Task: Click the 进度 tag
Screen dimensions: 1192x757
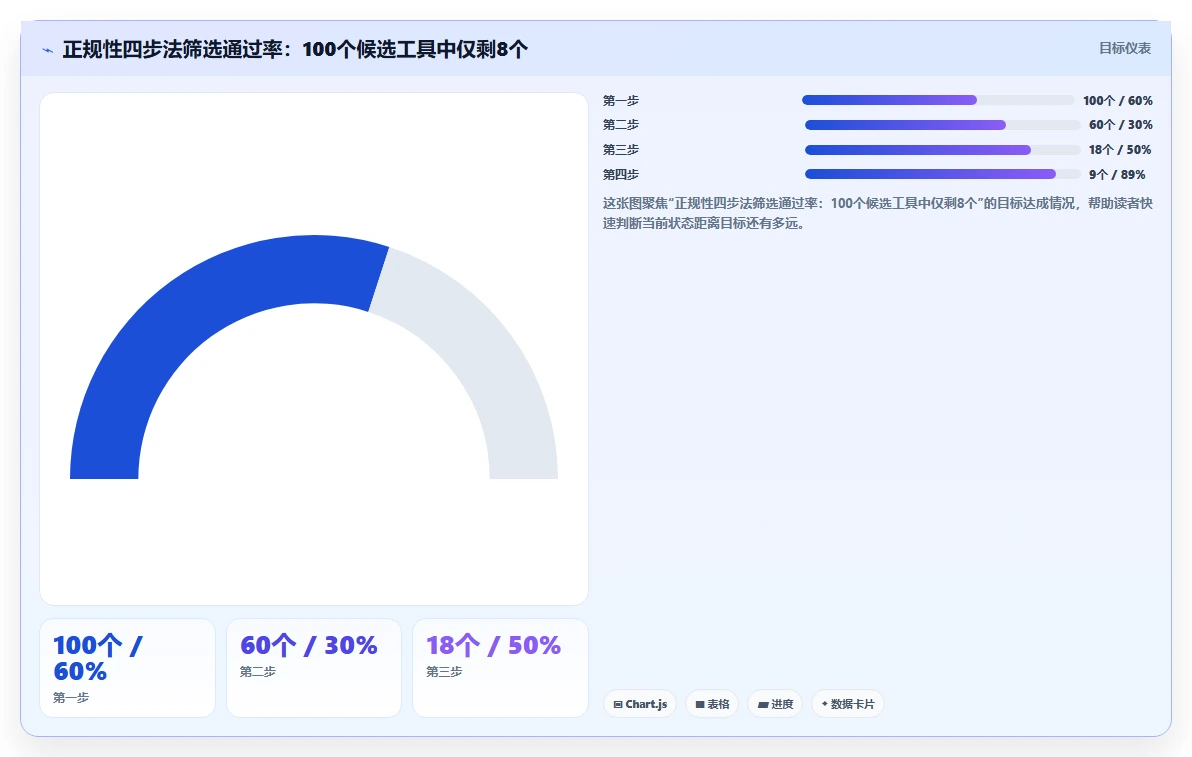Action: pyautogui.click(x=775, y=704)
